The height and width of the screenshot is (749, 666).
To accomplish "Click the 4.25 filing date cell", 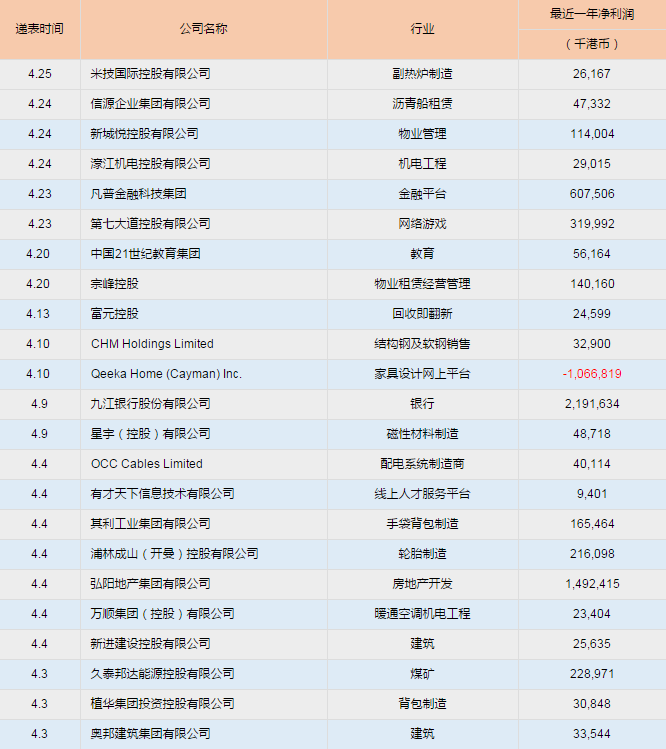I will coord(40,74).
